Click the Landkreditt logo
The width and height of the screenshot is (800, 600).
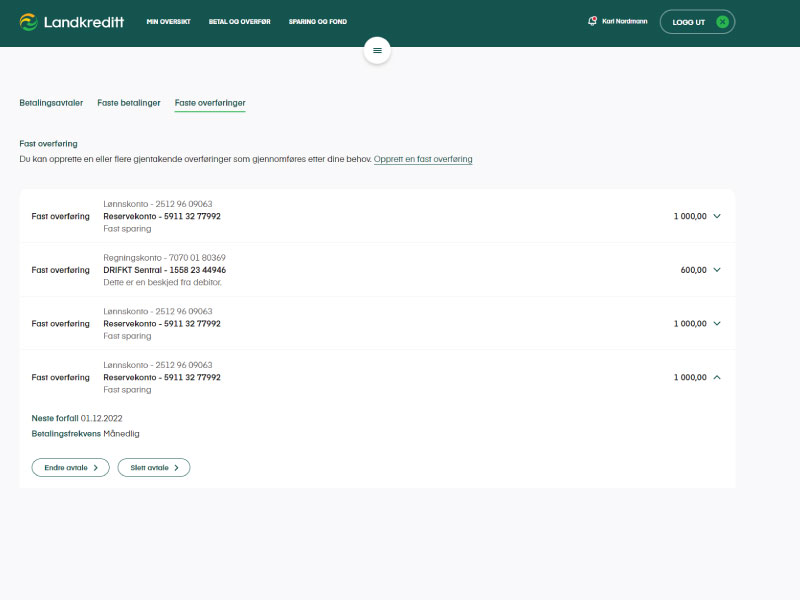(x=71, y=21)
